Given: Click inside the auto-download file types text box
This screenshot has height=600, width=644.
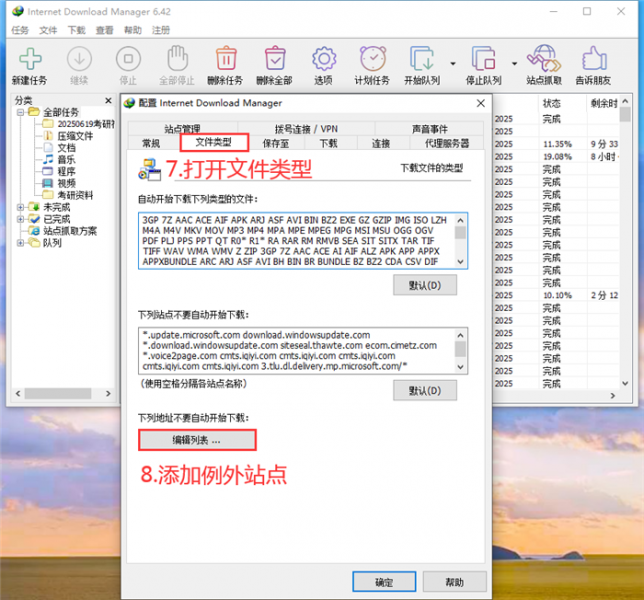Looking at the screenshot, I should point(295,240).
